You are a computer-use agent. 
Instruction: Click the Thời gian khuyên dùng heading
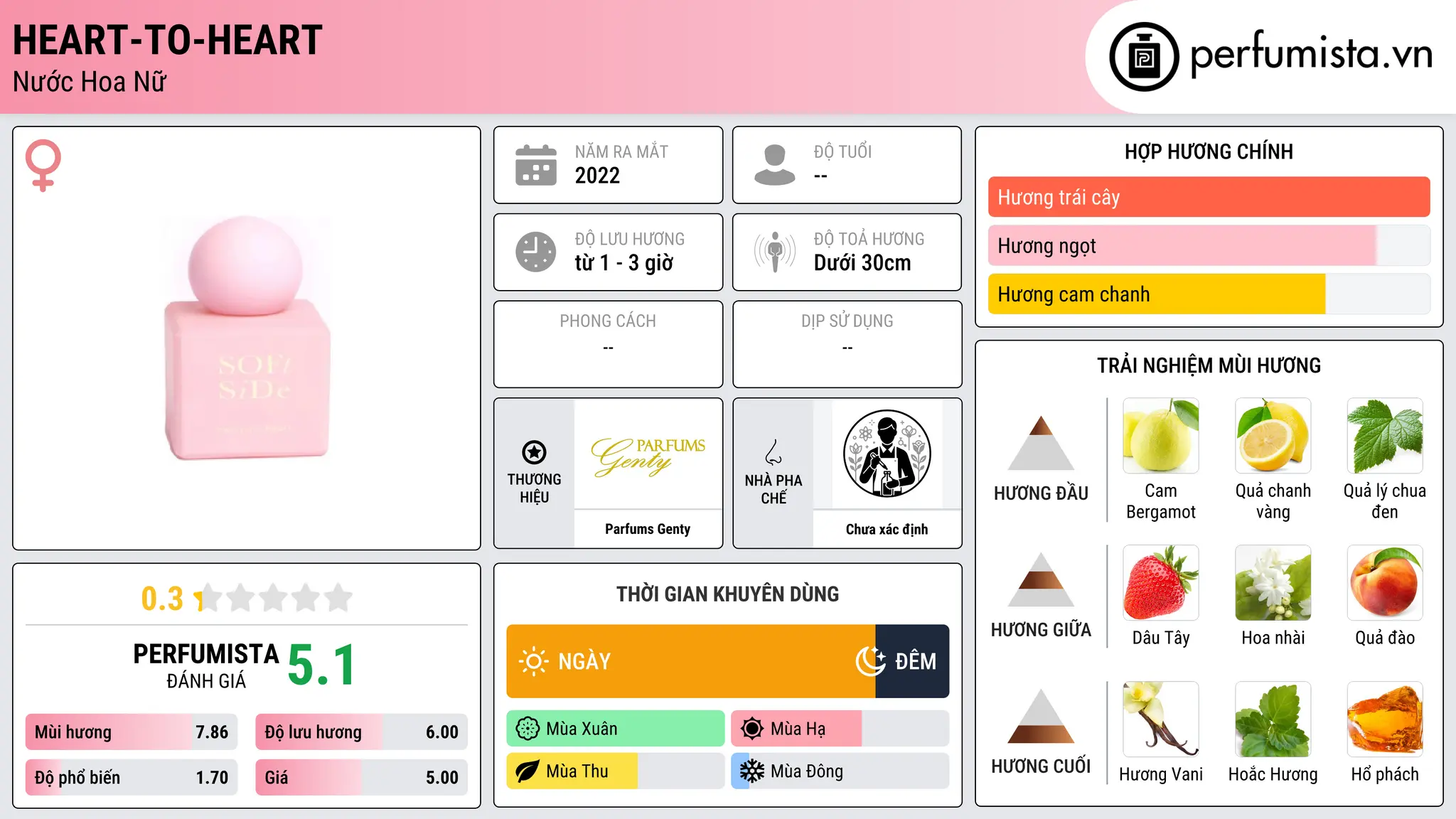click(x=727, y=594)
